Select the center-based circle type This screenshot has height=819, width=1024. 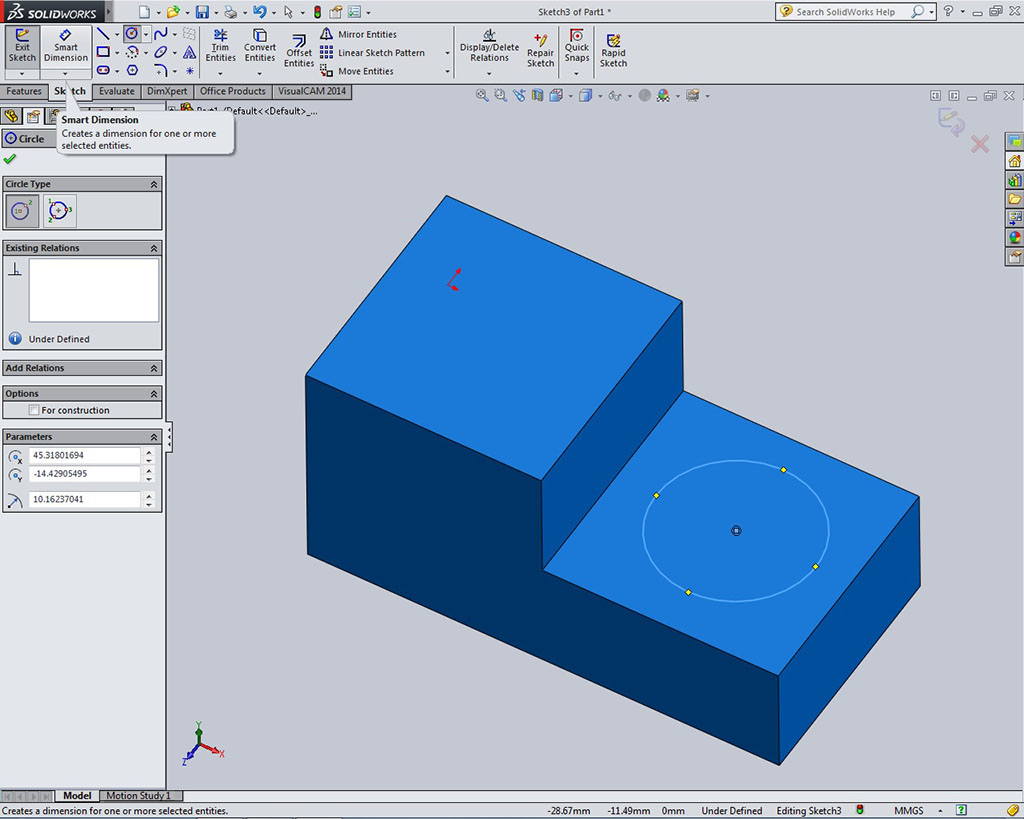[22, 210]
